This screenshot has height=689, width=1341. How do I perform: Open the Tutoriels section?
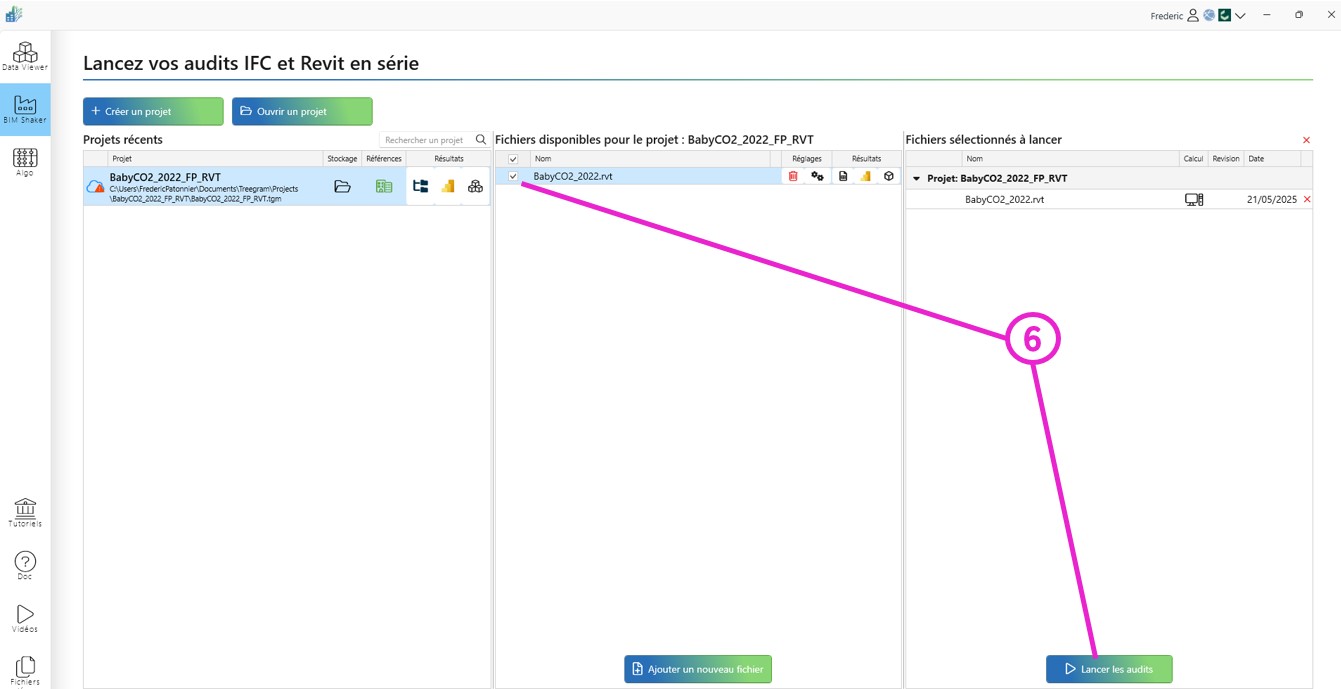click(x=25, y=512)
